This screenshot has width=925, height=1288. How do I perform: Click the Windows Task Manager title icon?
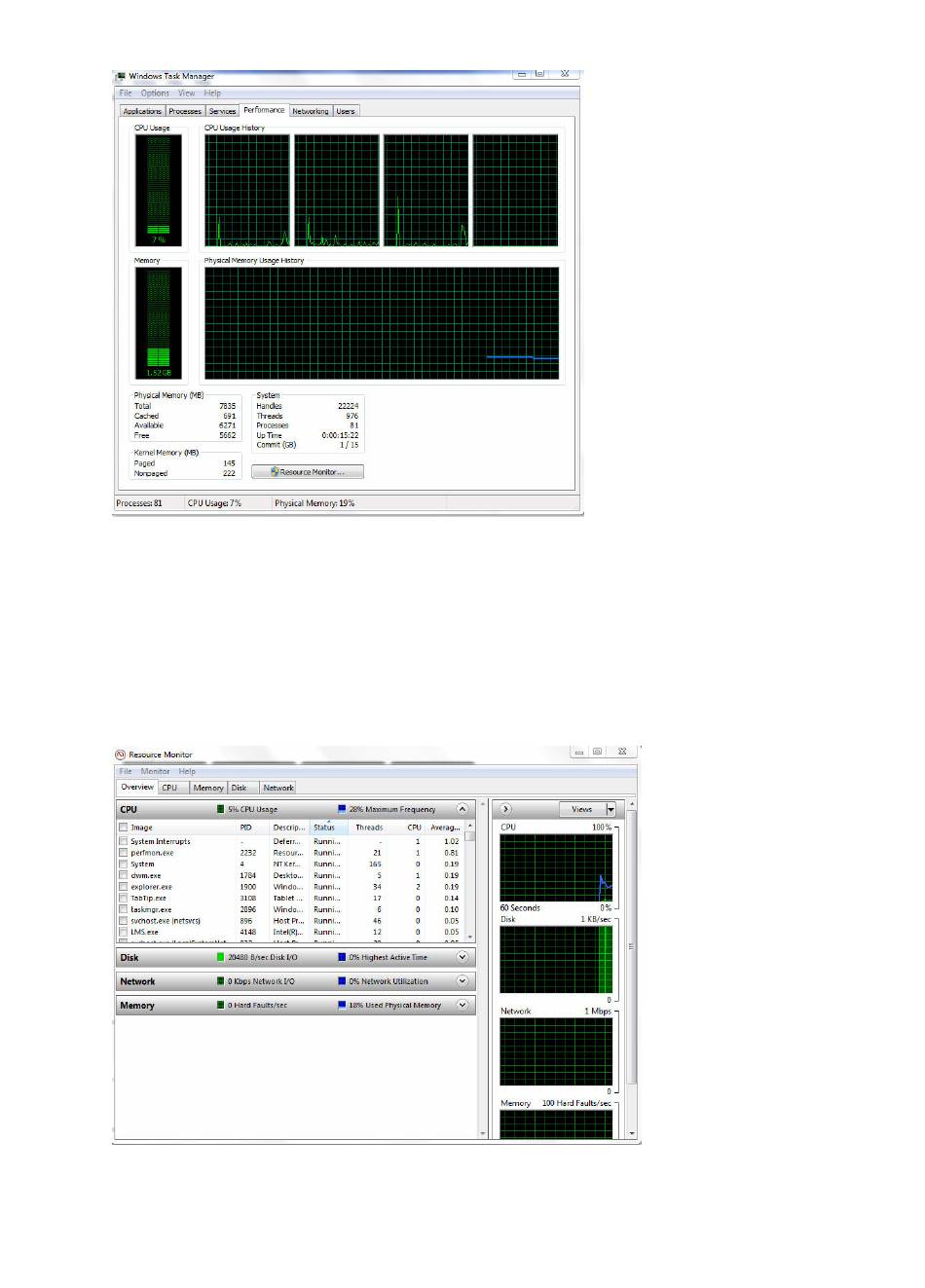[x=121, y=76]
